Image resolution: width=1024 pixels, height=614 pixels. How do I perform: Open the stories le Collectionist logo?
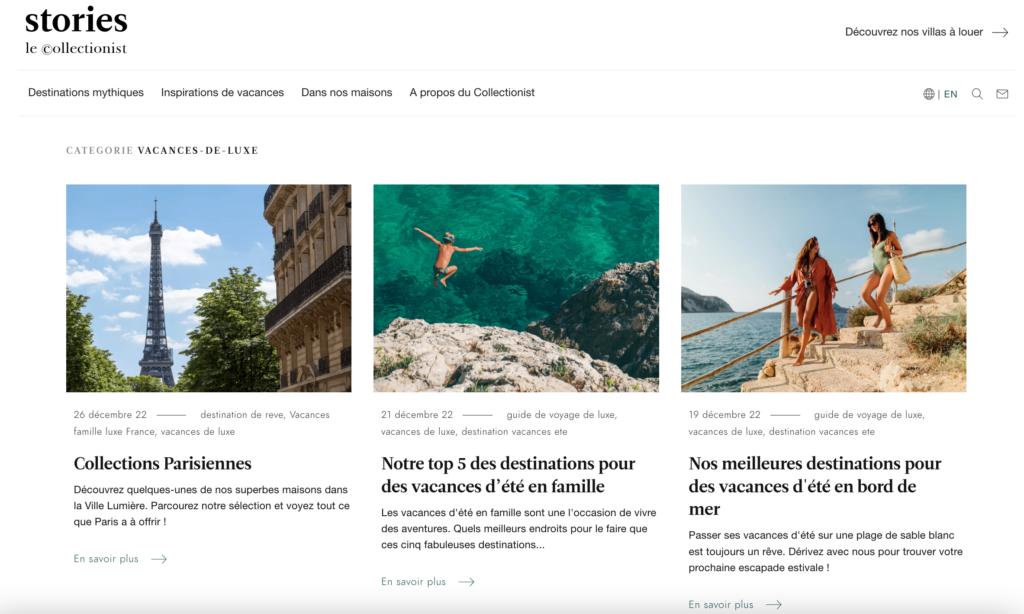tap(76, 30)
